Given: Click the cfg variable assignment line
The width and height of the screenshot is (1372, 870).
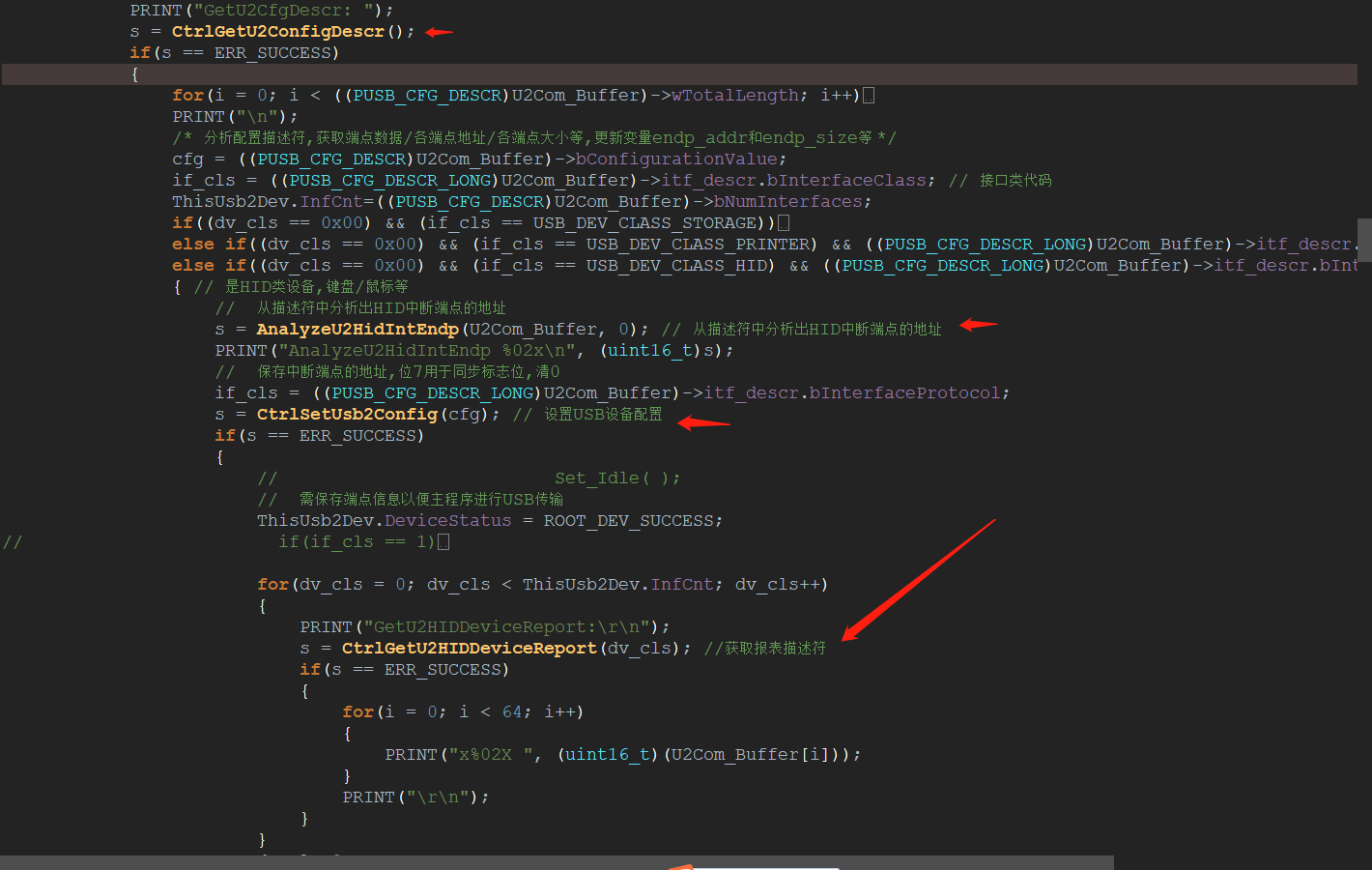Looking at the screenshot, I should pyautogui.click(x=480, y=159).
